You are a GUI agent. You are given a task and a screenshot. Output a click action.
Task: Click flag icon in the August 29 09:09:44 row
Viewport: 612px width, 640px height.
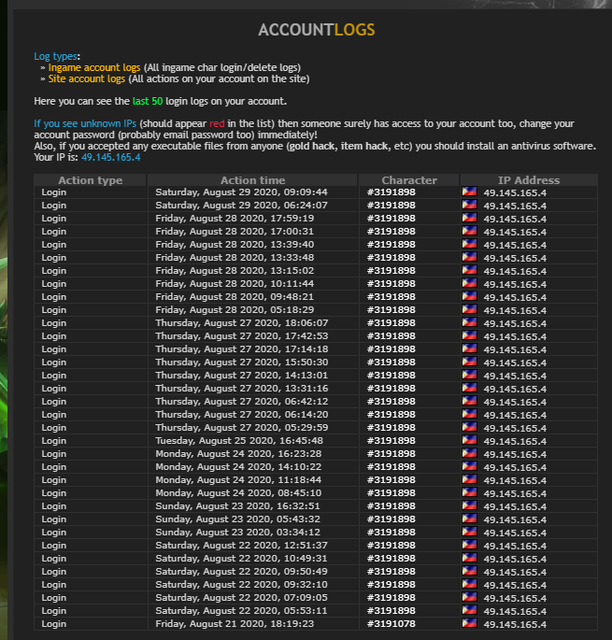click(x=469, y=191)
